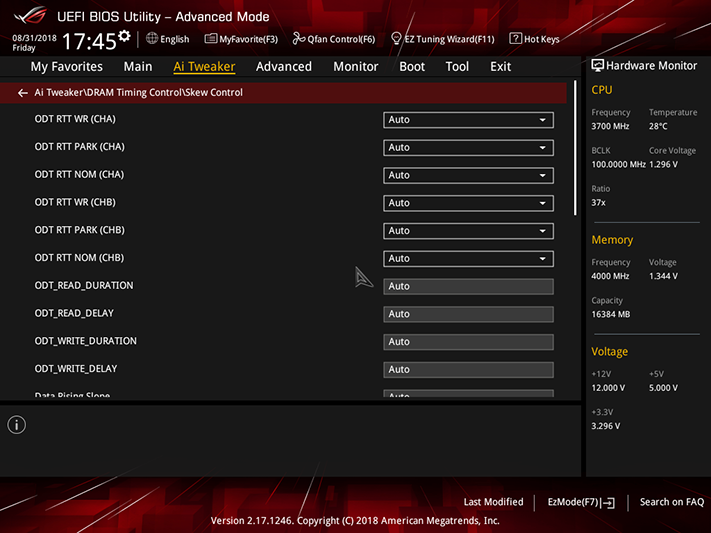Switch to the Main tab
The height and width of the screenshot is (533, 711).
(x=138, y=67)
